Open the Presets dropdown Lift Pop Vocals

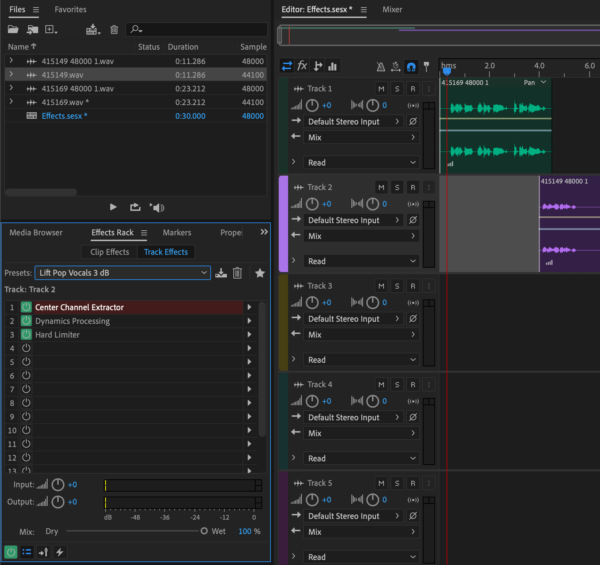122,273
